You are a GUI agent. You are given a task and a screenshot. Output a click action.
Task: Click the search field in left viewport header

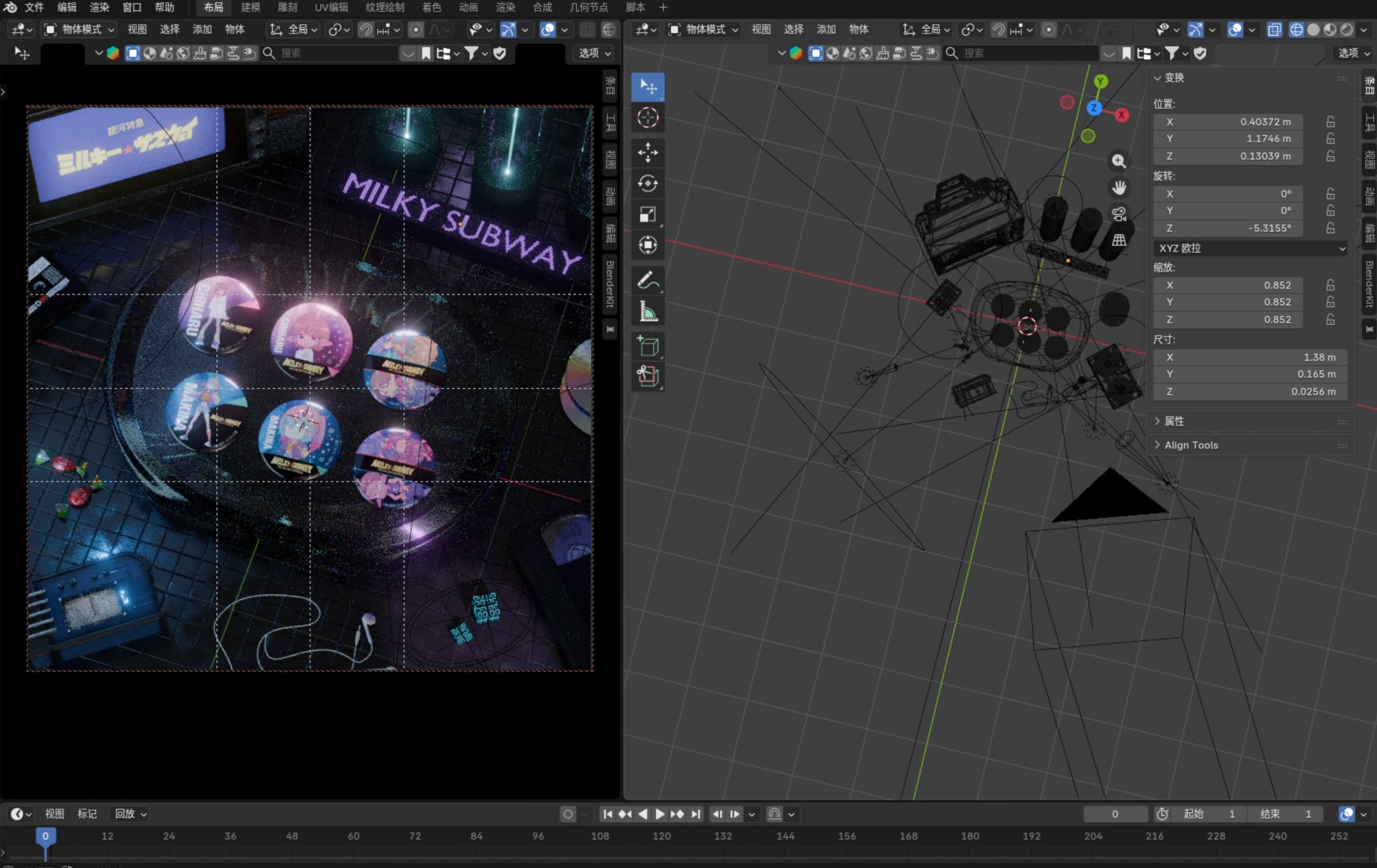(x=331, y=53)
